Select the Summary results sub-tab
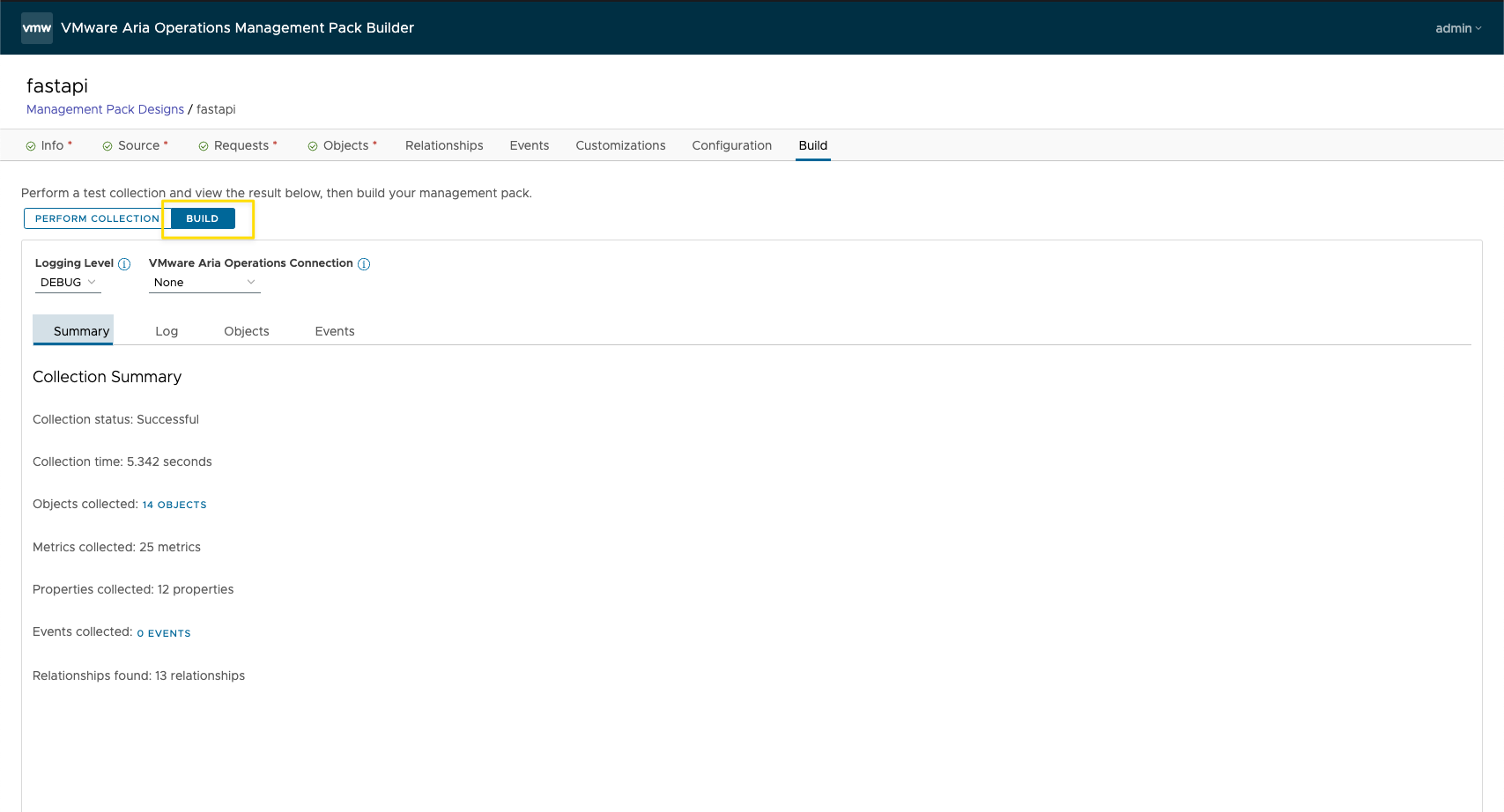The width and height of the screenshot is (1504, 812). 81,331
